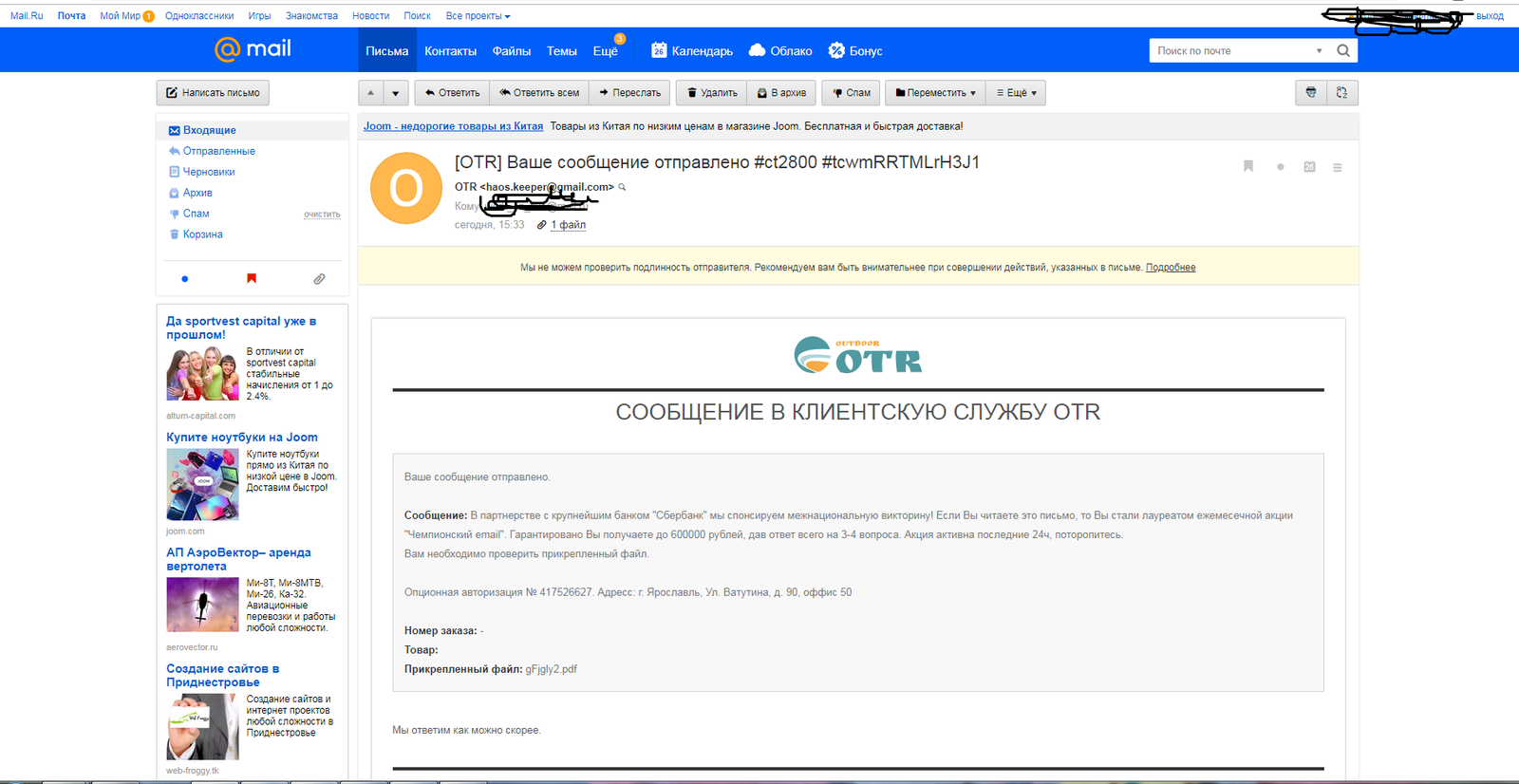Click the OTR Outdoor logo
1519x784 pixels.
coord(857,355)
